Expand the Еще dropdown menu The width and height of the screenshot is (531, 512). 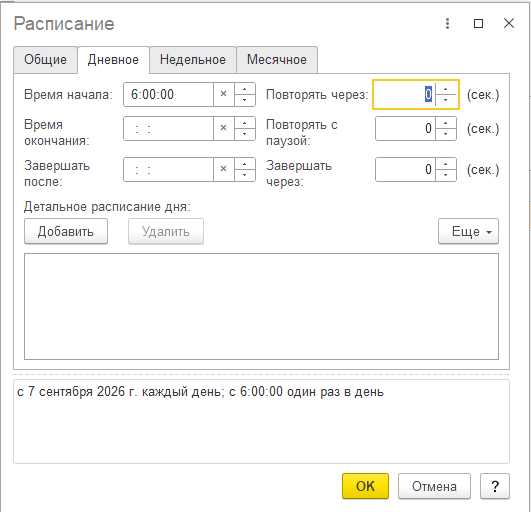468,231
